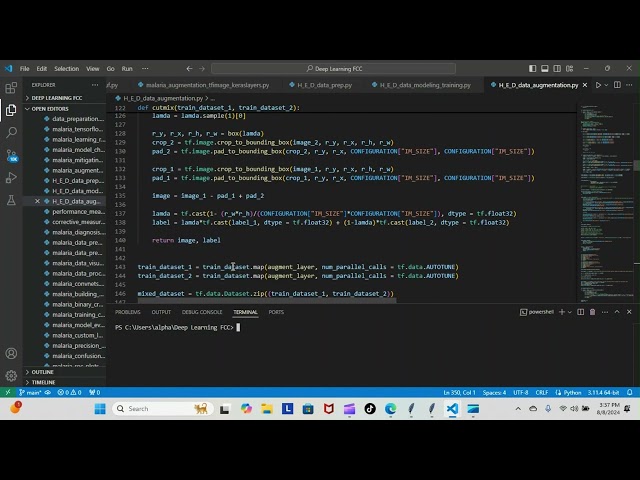Open the Testing flask icon

pyautogui.click(x=11, y=200)
